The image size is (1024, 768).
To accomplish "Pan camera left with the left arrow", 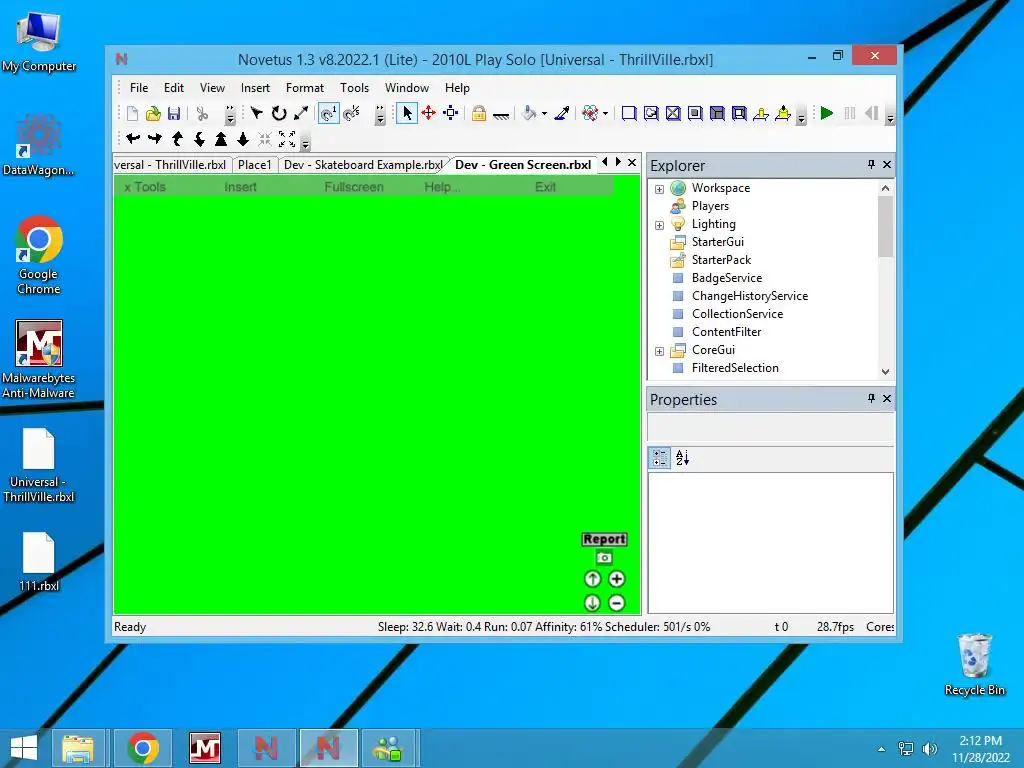I will [x=133, y=138].
